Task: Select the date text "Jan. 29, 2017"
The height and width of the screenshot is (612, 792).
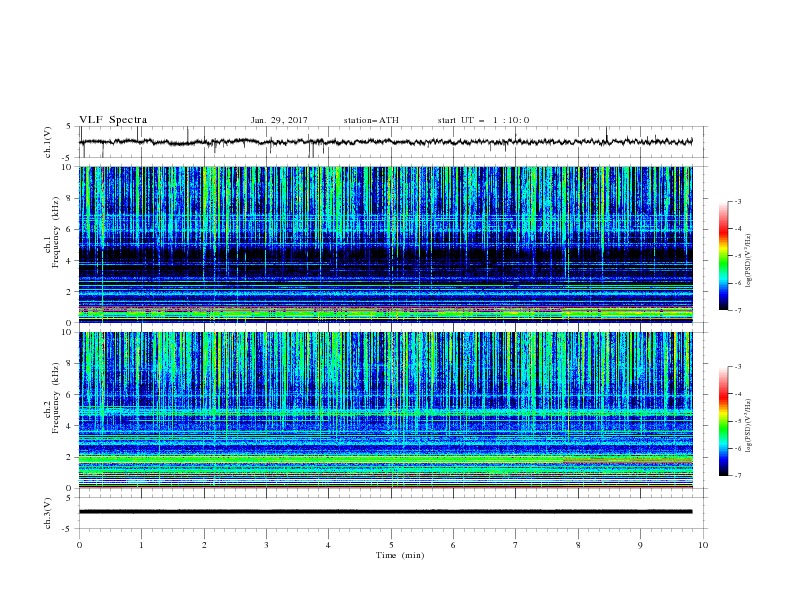Action: (279, 120)
